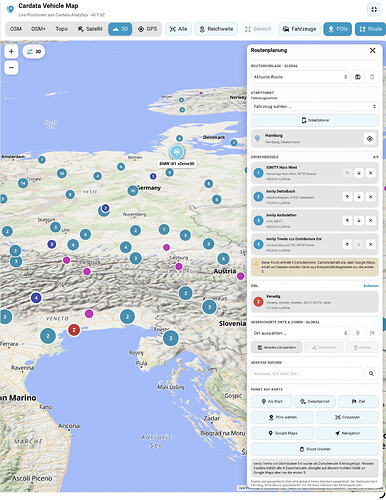Click into the Adresse suchen input field

[x=306, y=374]
